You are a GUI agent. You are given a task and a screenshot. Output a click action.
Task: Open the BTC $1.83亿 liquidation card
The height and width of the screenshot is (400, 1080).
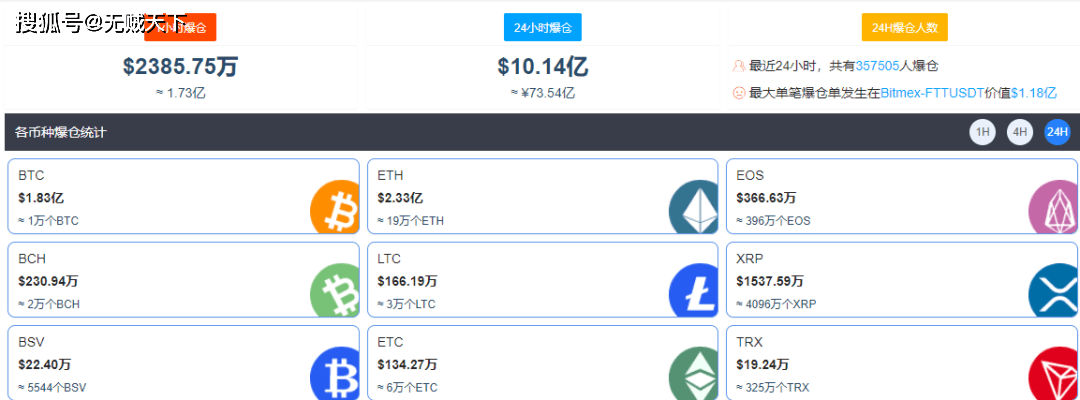pyautogui.click(x=160, y=197)
